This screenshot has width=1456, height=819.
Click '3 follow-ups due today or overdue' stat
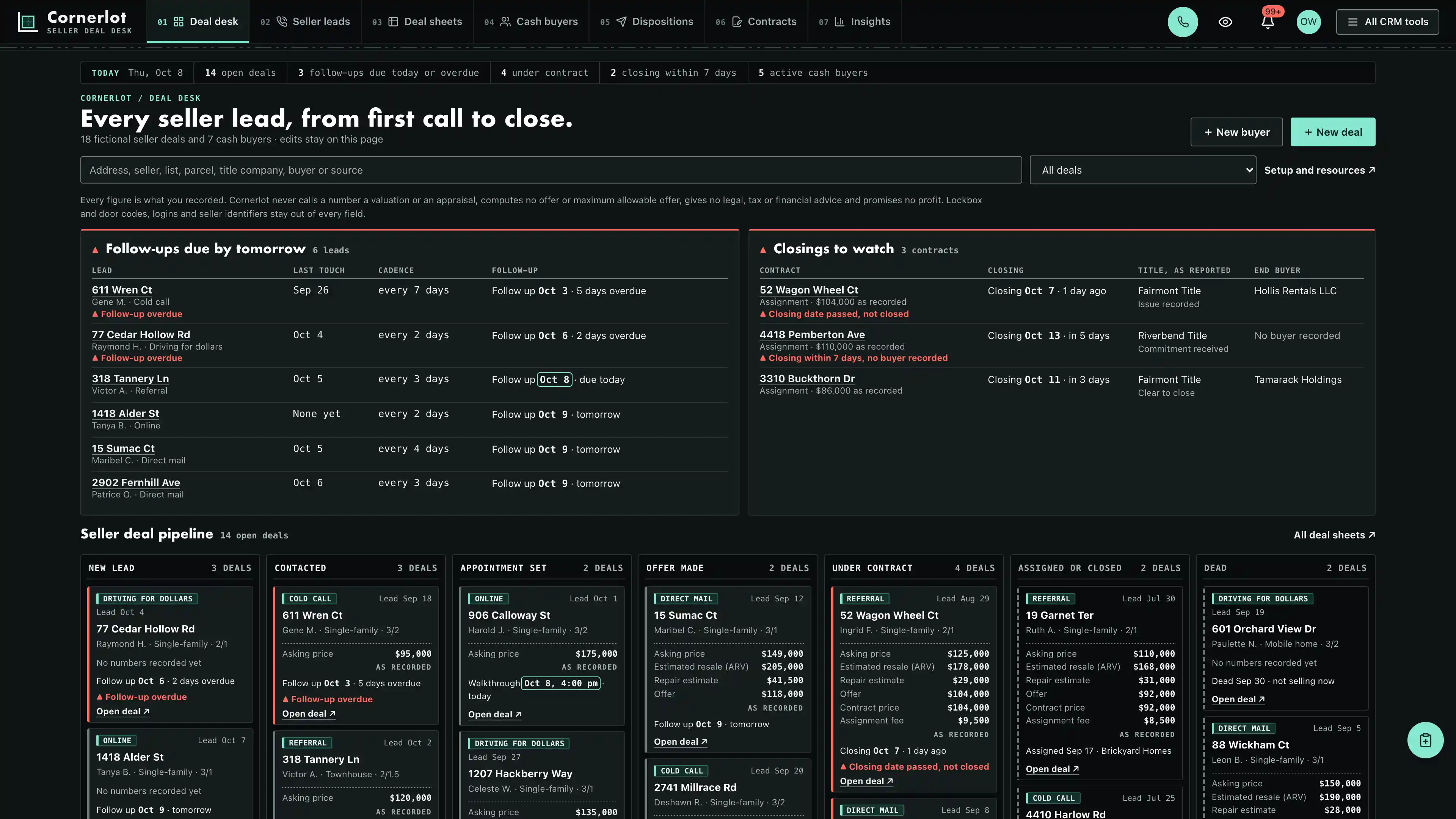pos(388,73)
